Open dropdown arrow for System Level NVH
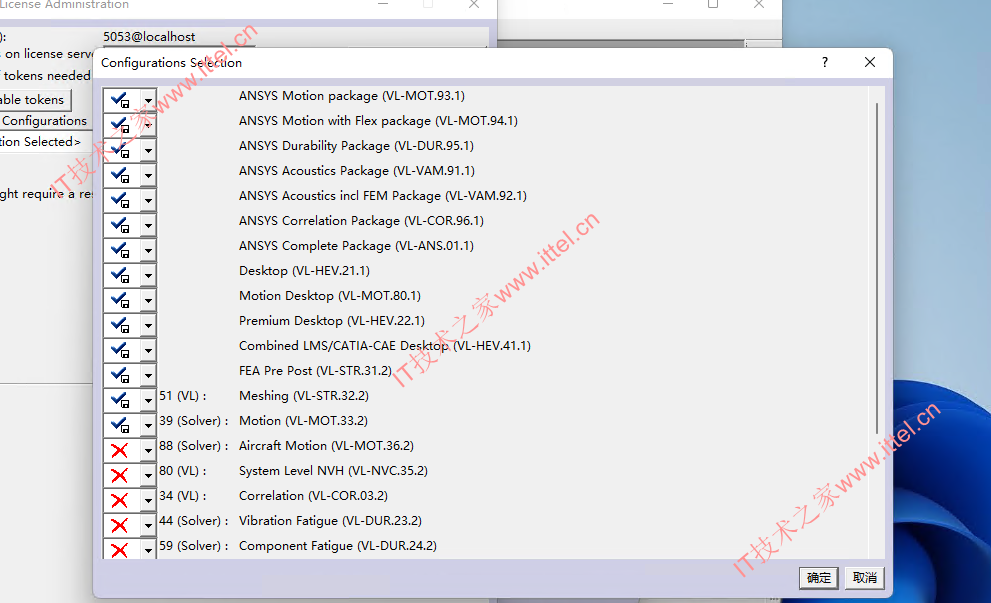The image size is (991, 603). pyautogui.click(x=148, y=475)
